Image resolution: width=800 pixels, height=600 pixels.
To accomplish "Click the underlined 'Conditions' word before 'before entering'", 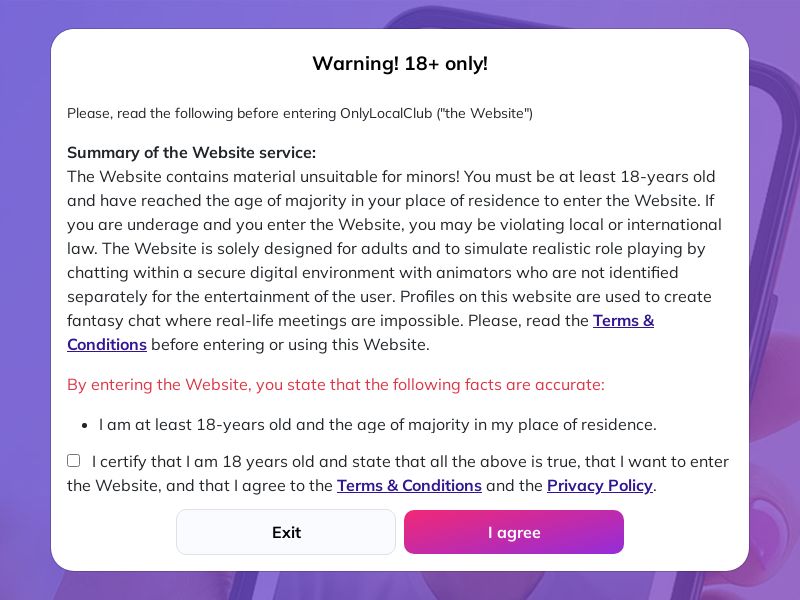I will point(107,345).
